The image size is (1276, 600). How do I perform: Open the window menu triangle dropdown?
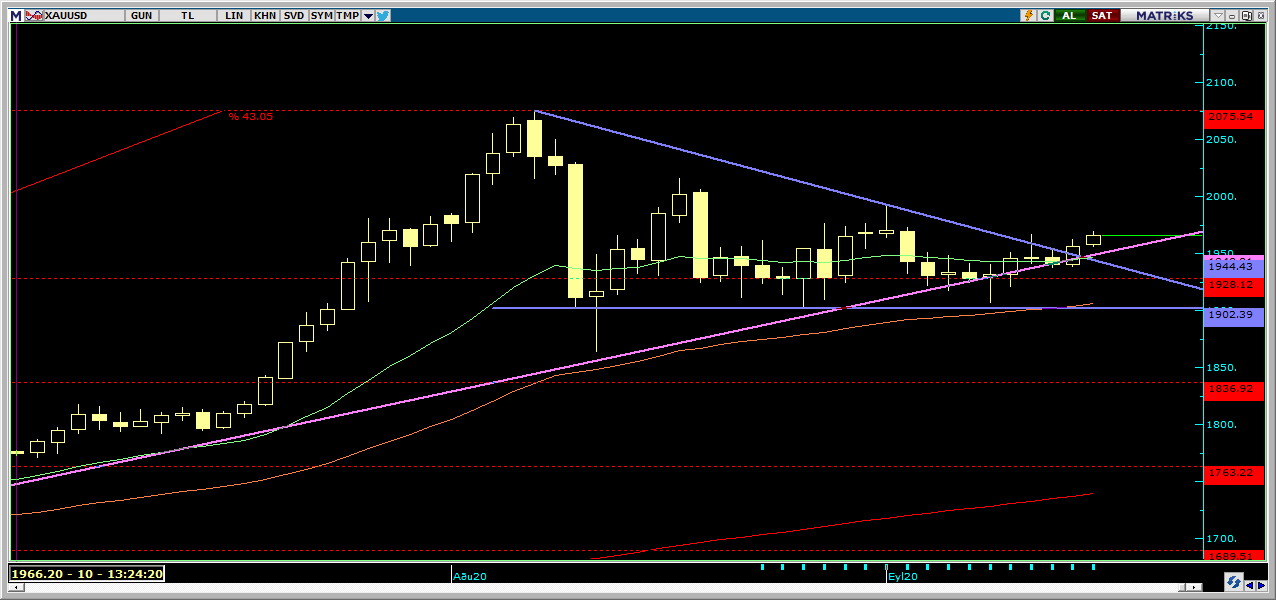coord(1218,16)
